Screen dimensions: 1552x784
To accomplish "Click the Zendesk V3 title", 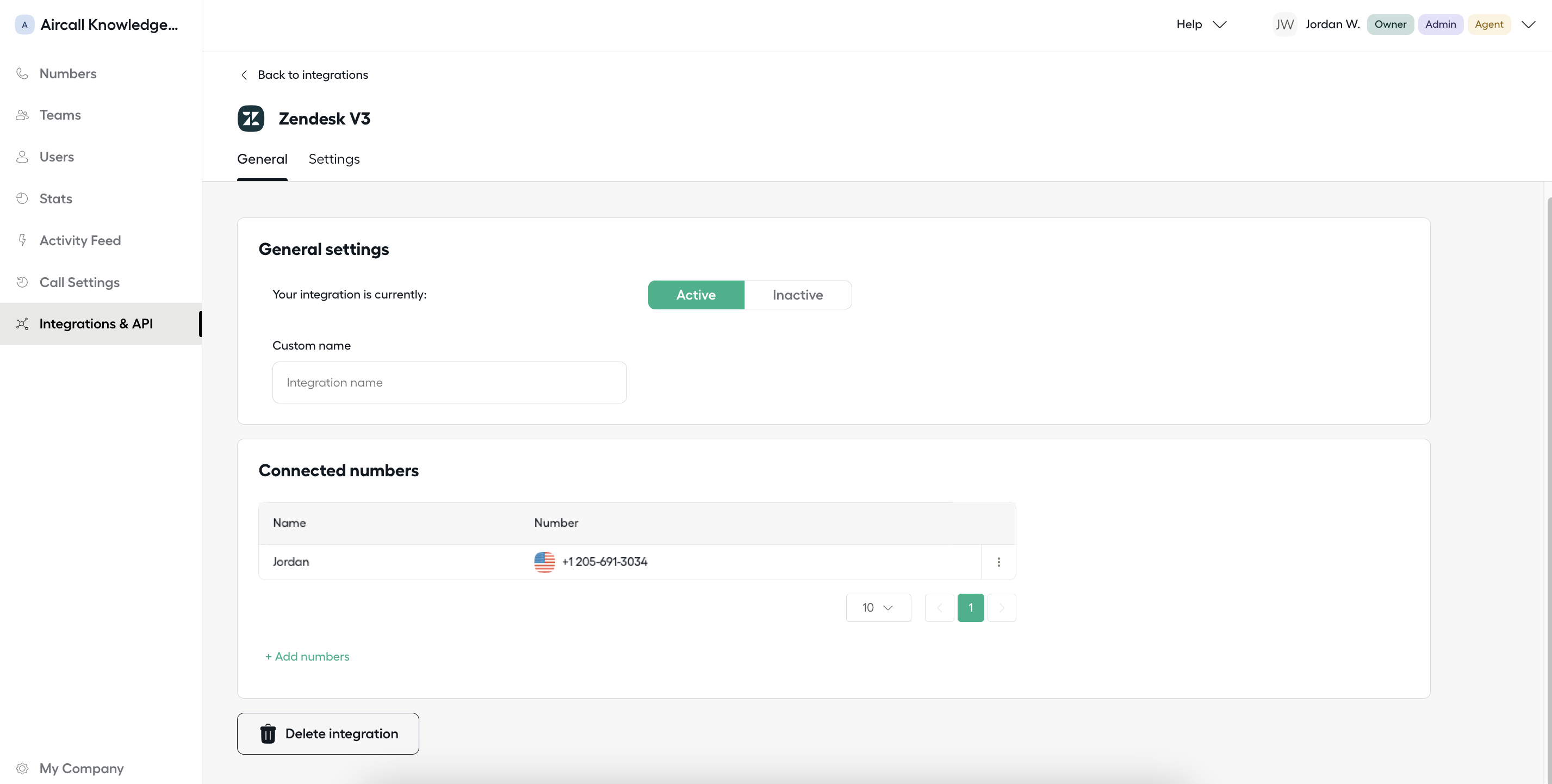I will pos(324,119).
